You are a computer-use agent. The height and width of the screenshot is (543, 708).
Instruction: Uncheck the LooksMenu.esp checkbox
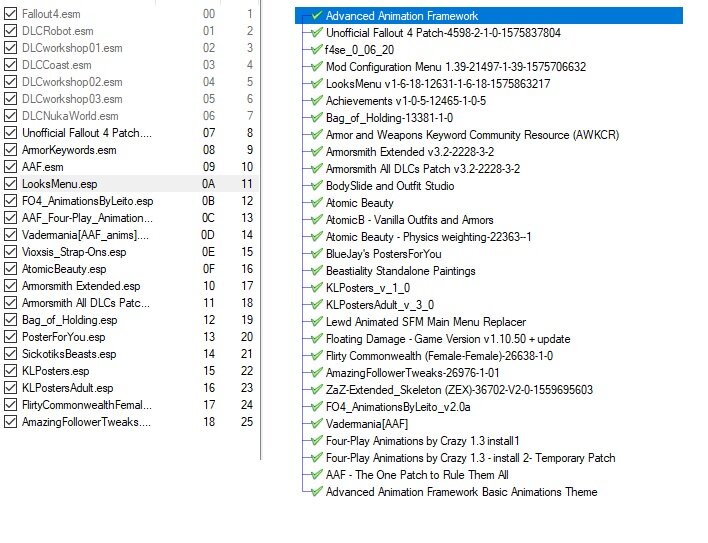pyautogui.click(x=10, y=184)
